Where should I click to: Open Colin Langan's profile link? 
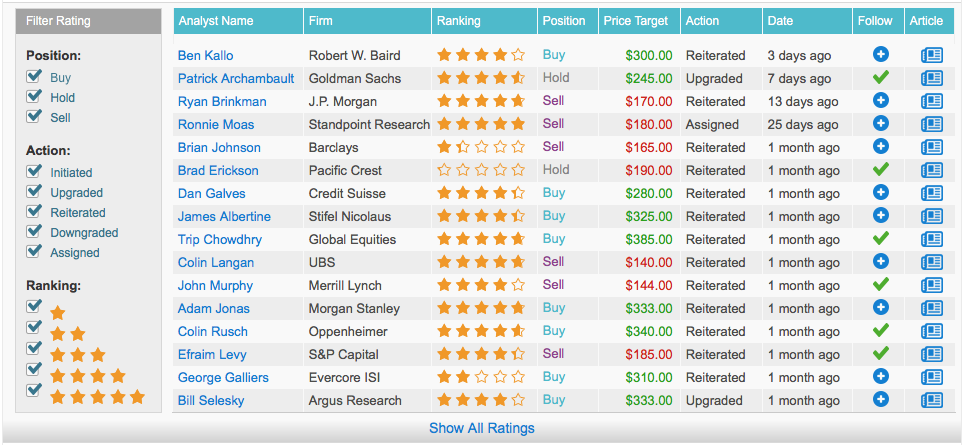coord(216,263)
